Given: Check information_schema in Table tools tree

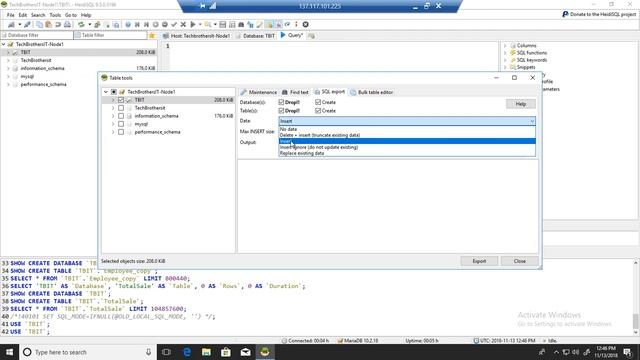Looking at the screenshot, I should 121,116.
